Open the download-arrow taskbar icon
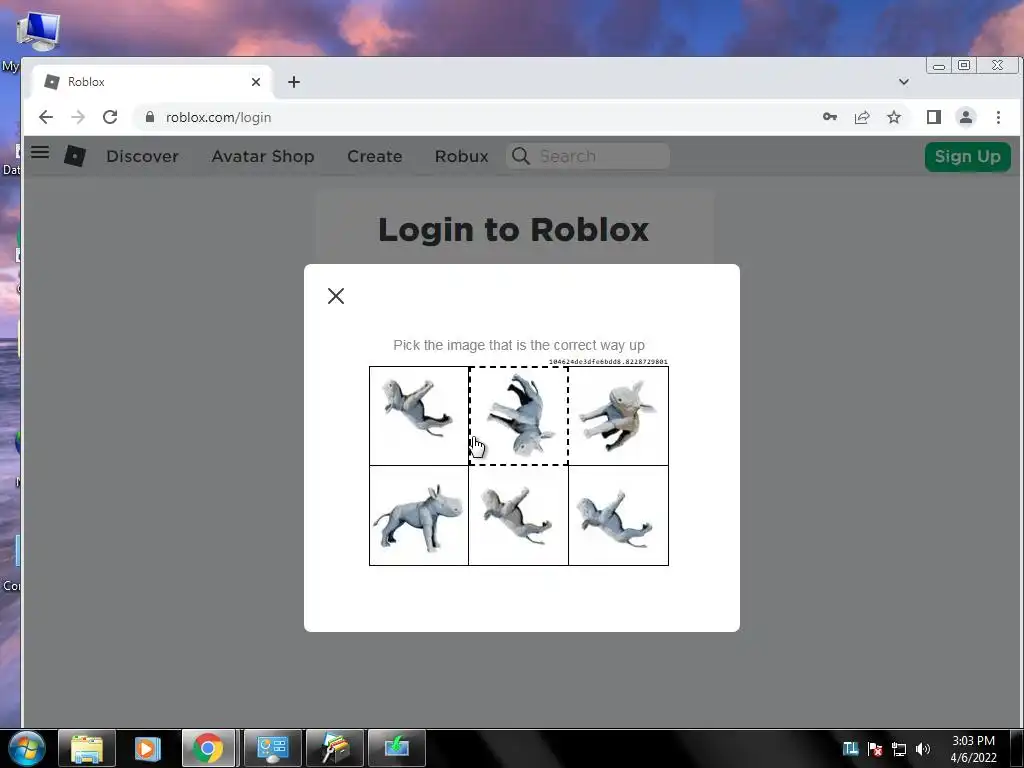The height and width of the screenshot is (768, 1024). coord(396,748)
